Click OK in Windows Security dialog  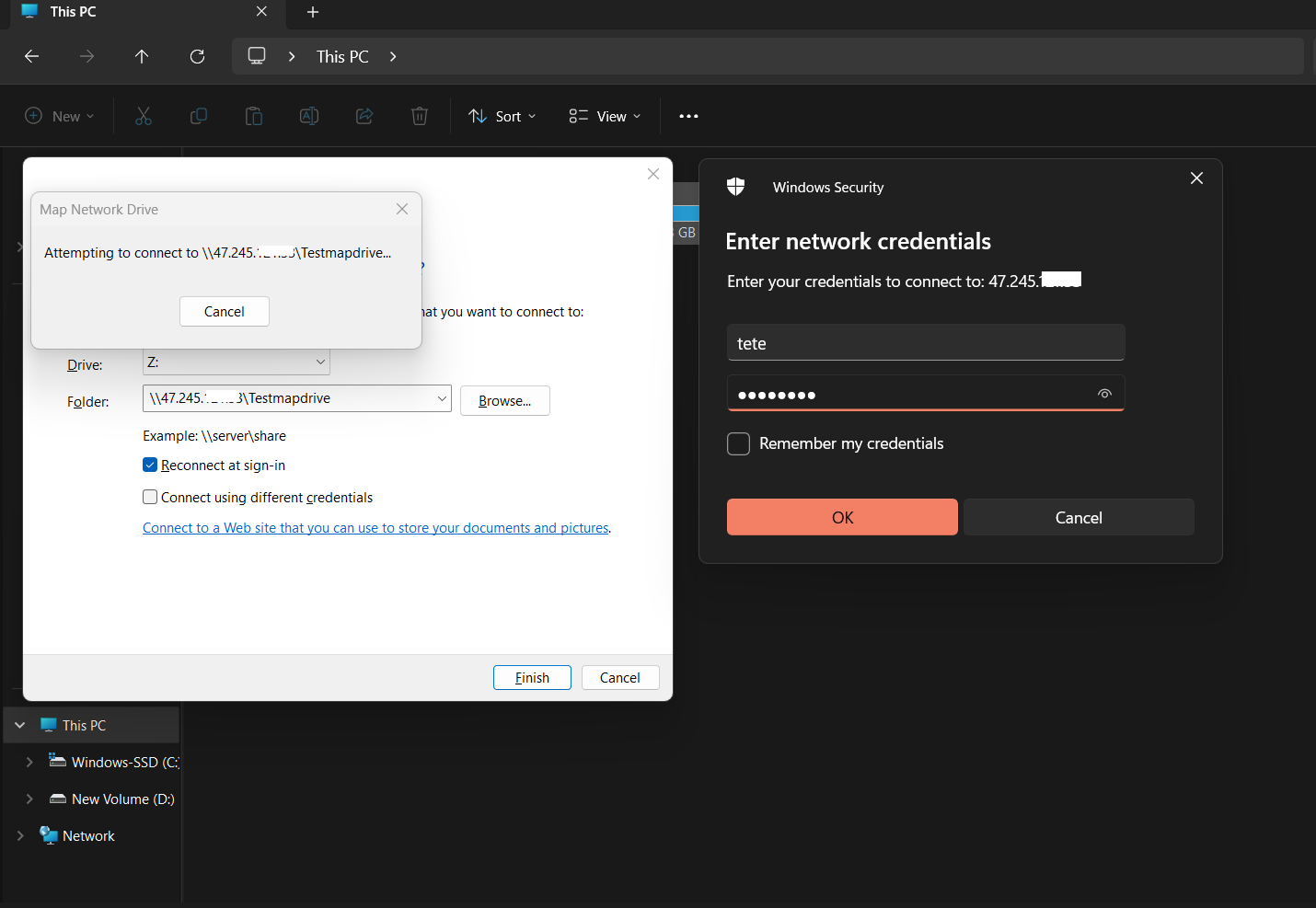tap(842, 517)
